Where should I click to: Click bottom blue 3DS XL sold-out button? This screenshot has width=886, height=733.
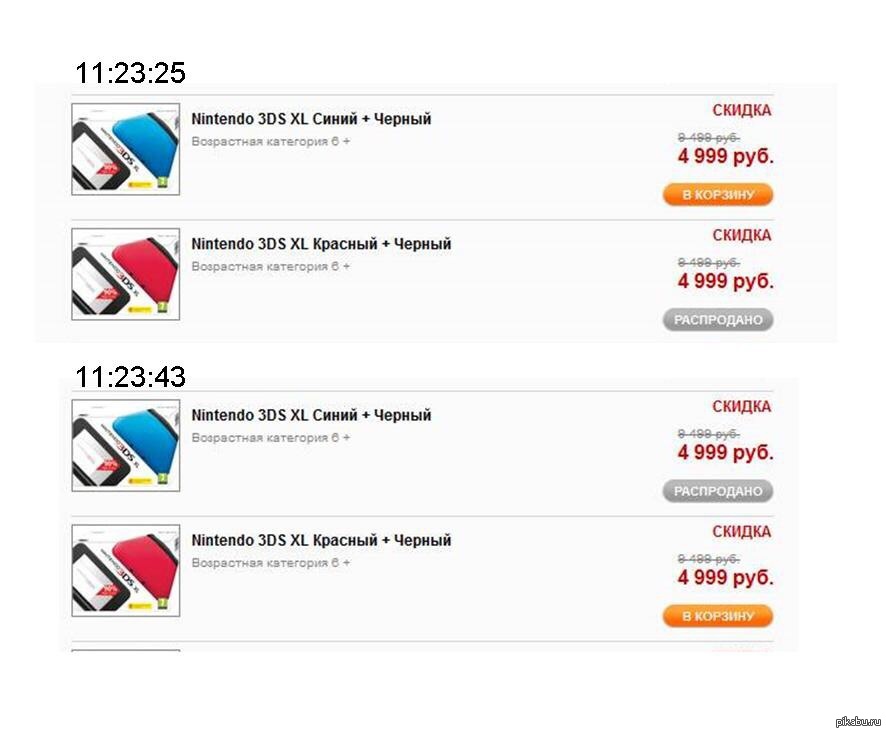tap(718, 491)
